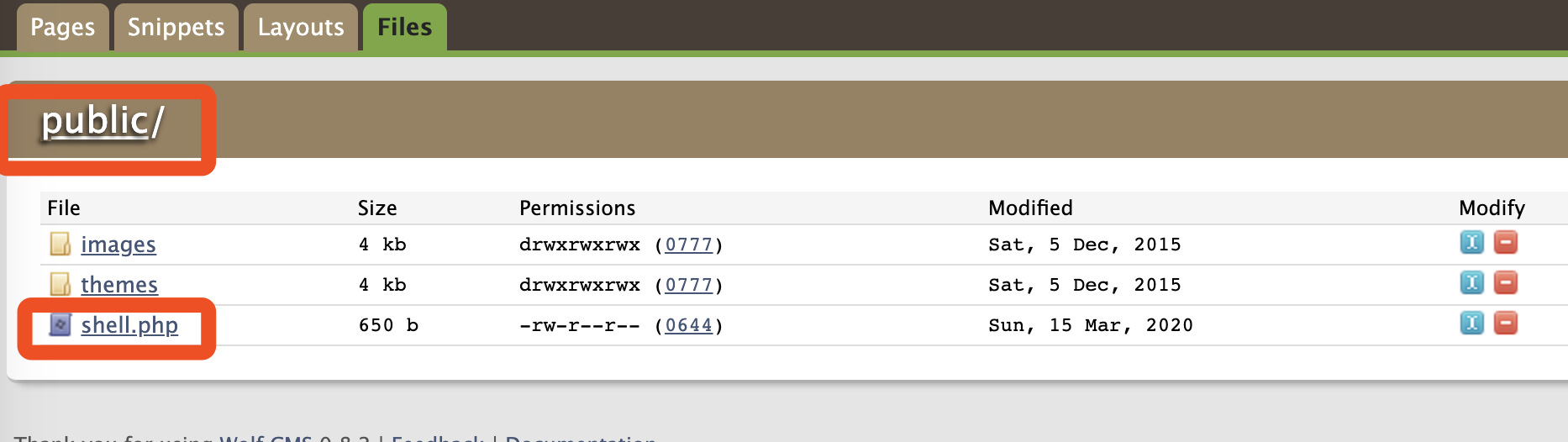Image resolution: width=1568 pixels, height=442 pixels.
Task: Delete shell.php with the red minus icon
Action: click(x=1506, y=324)
